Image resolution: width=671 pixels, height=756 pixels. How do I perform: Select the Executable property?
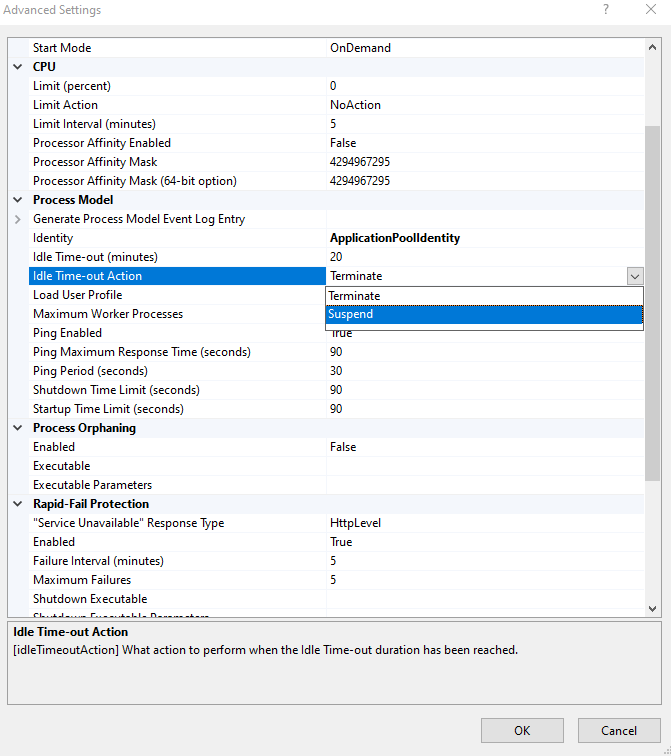[x=61, y=466]
